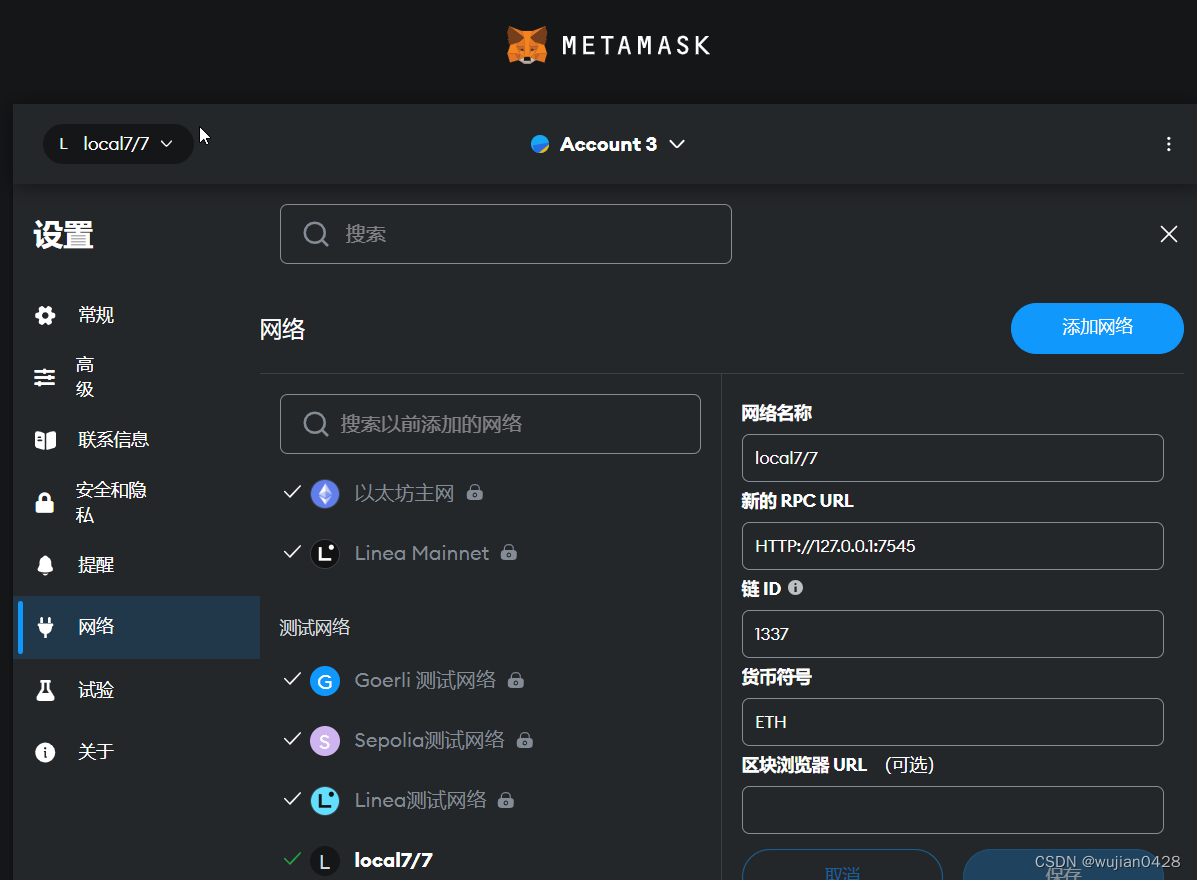Click the magnifier icon in settings search

(316, 234)
